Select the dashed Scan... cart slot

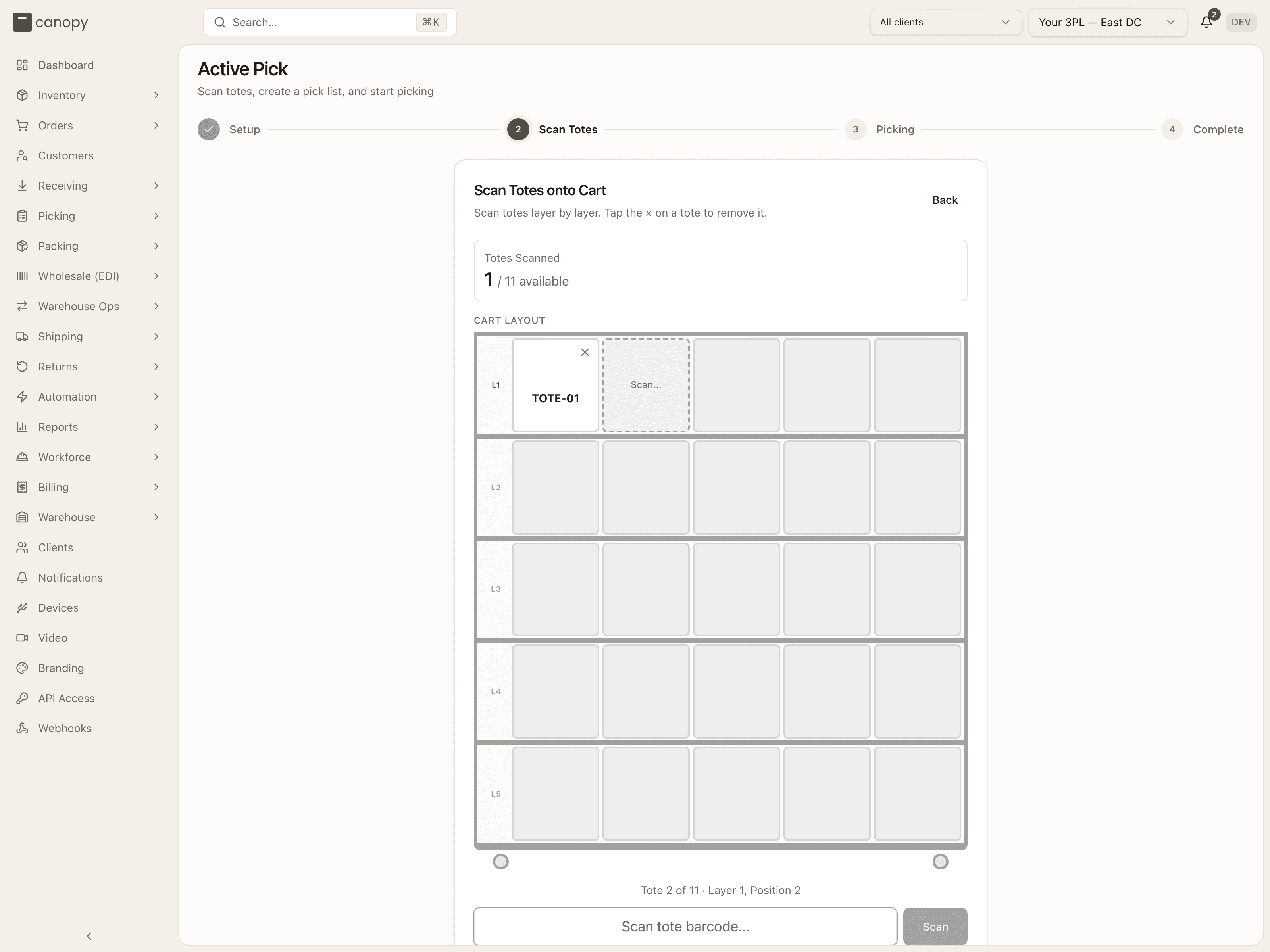click(646, 385)
